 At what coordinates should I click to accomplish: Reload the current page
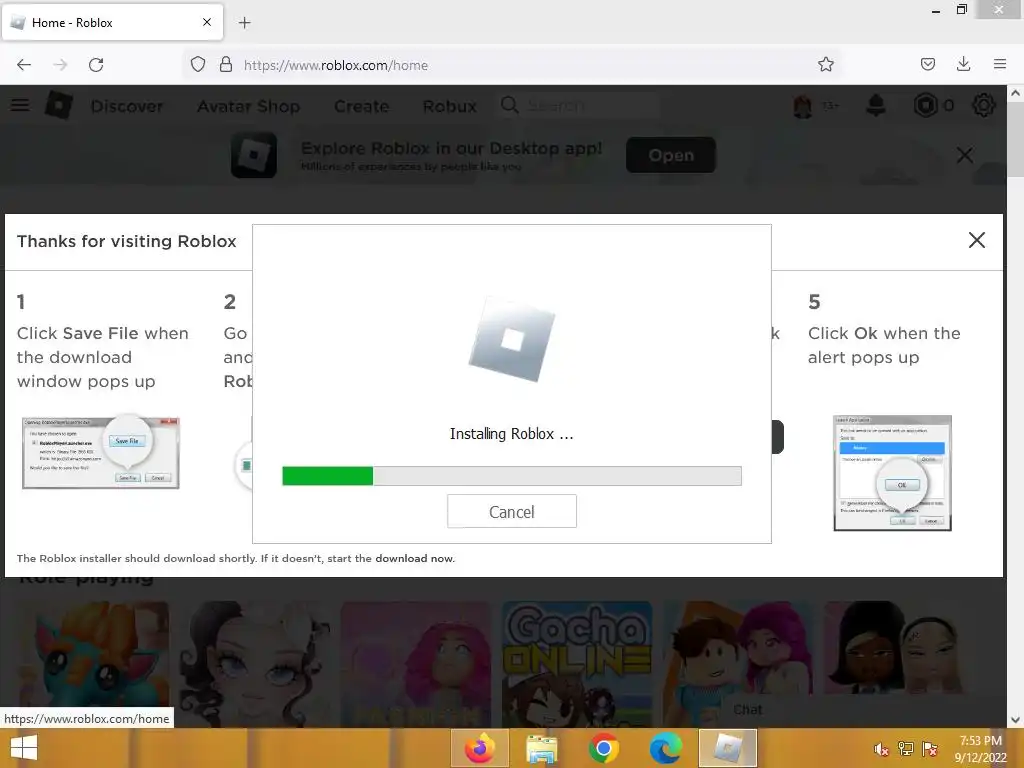[x=96, y=65]
